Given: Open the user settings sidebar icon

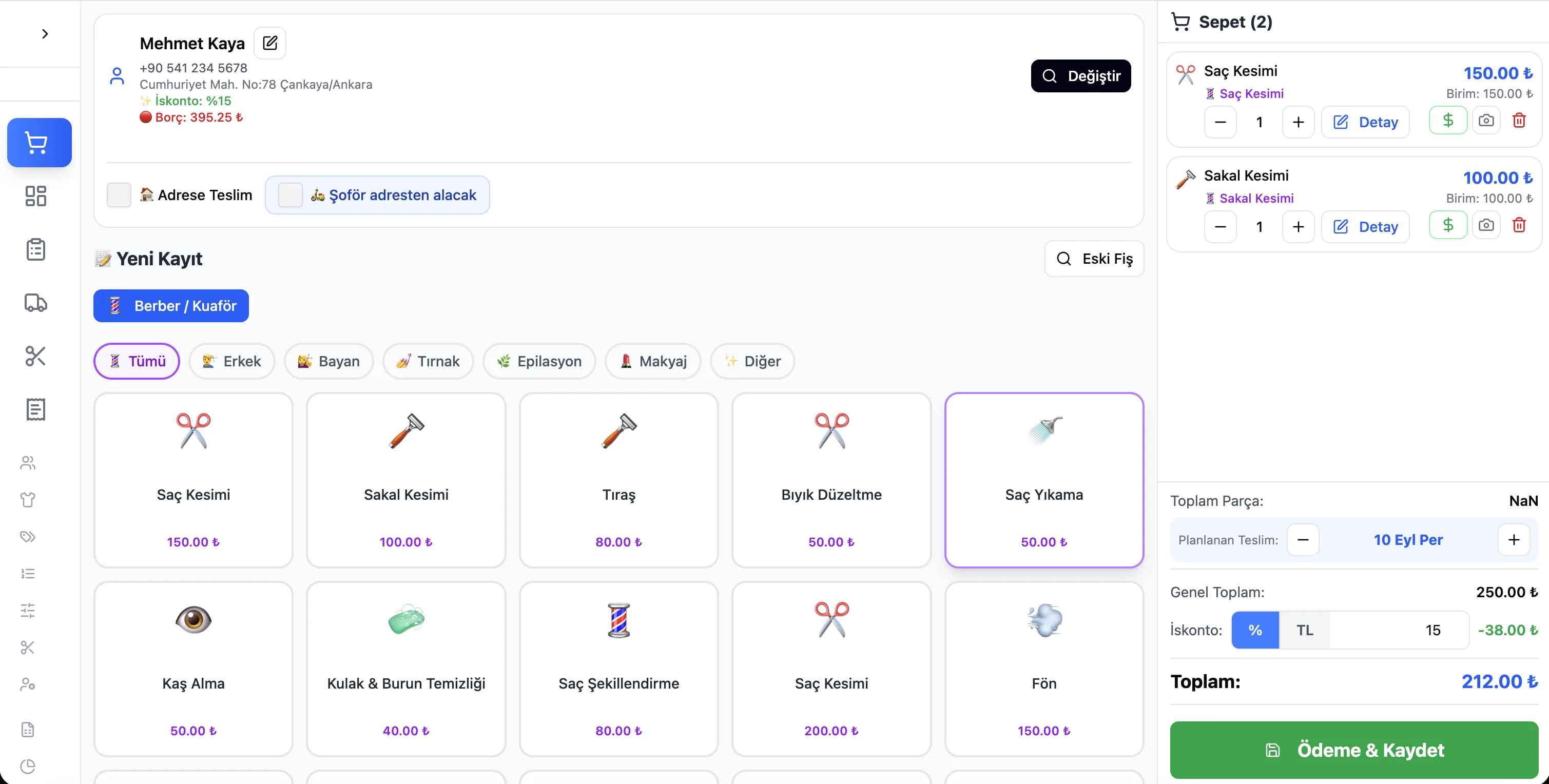Looking at the screenshot, I should click(28, 685).
